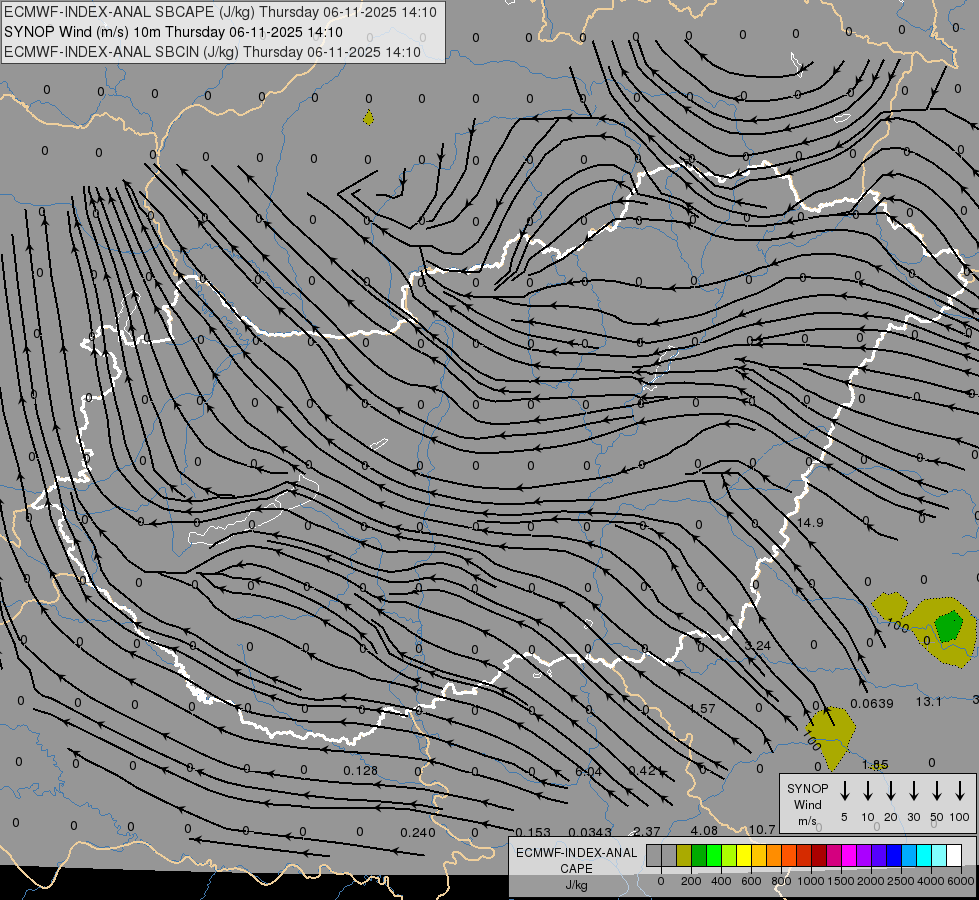Screen dimensions: 979x900
Task: Click the white swatch at 6000 J/kg
Action: pyautogui.click(x=955, y=856)
